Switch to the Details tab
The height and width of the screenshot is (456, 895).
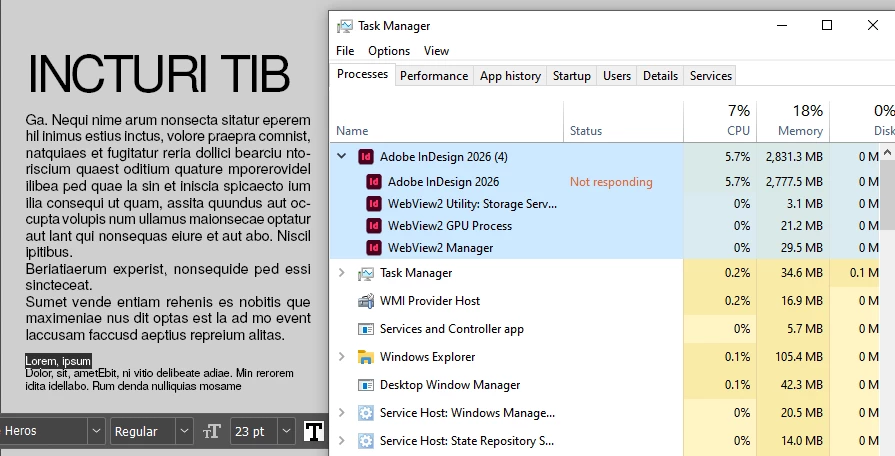coord(660,76)
